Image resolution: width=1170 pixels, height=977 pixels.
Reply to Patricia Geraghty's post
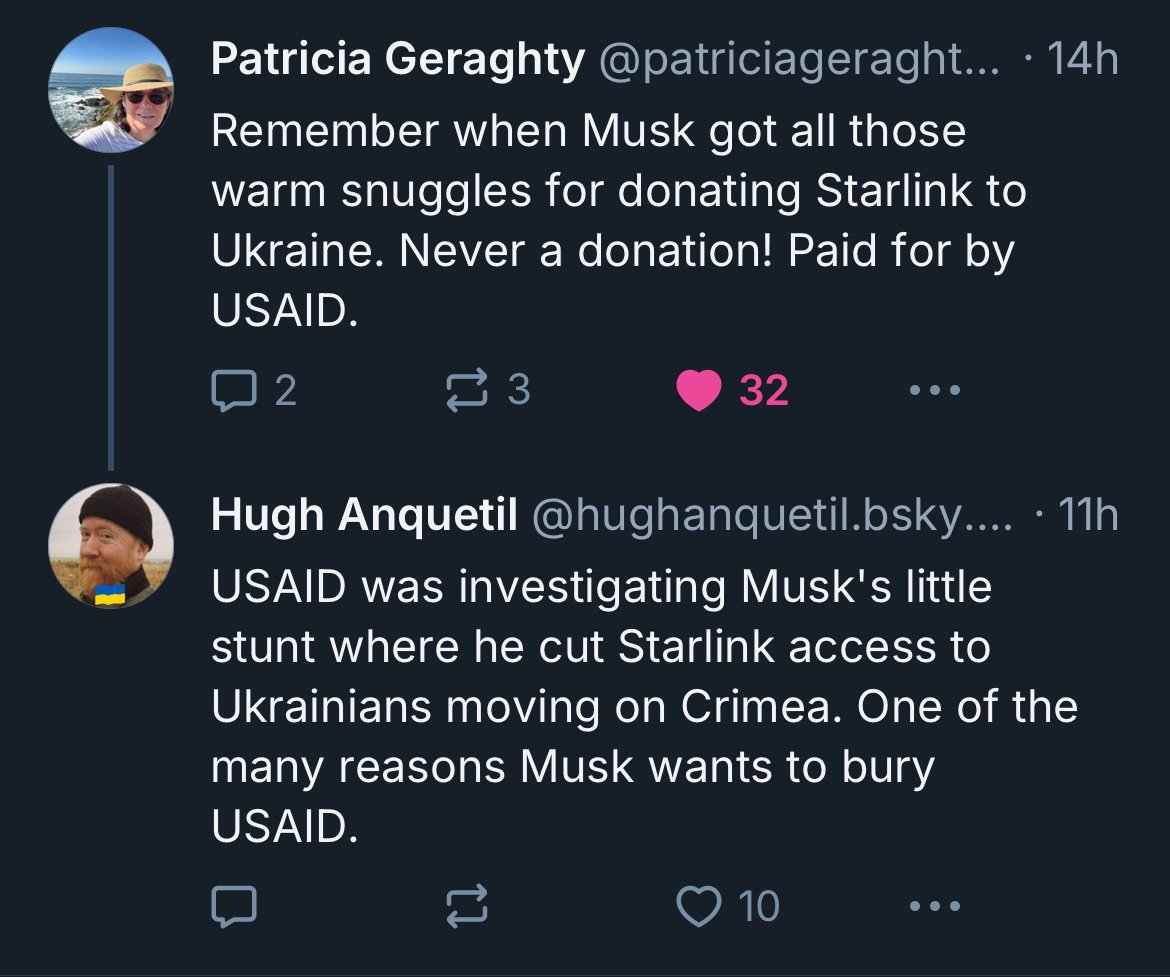(x=233, y=390)
